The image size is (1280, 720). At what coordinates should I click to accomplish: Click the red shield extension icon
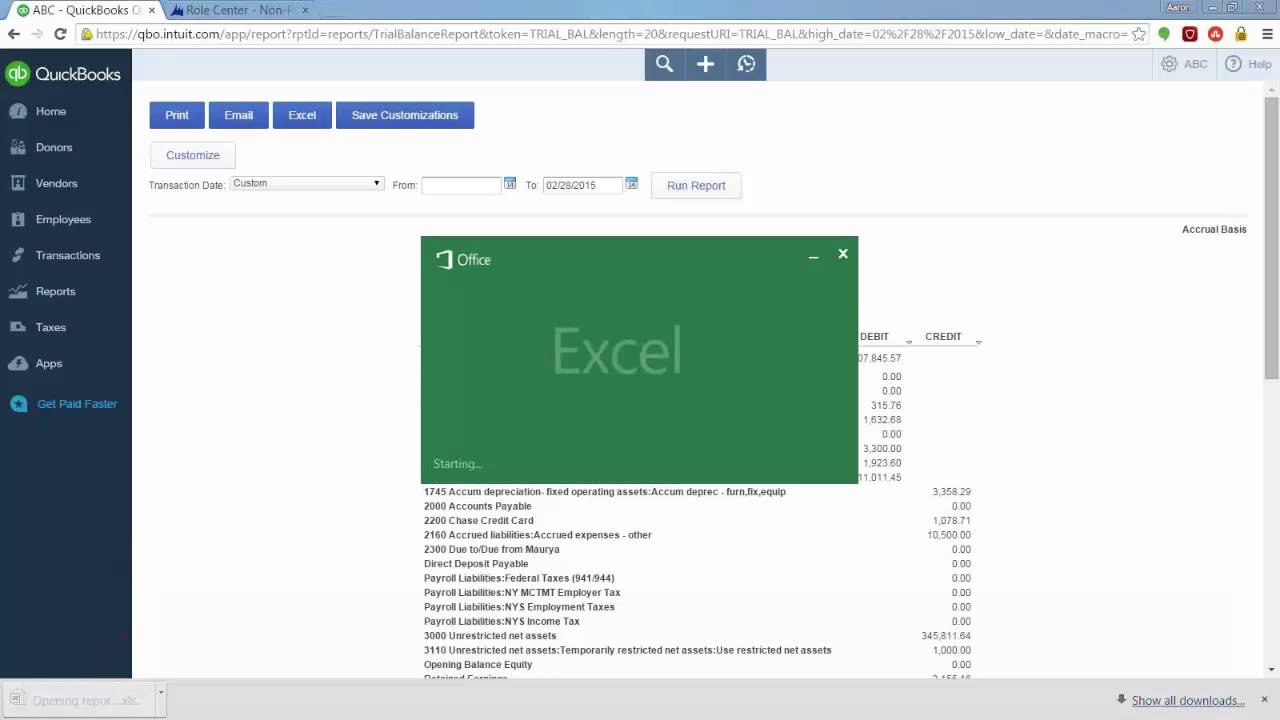coord(1190,34)
